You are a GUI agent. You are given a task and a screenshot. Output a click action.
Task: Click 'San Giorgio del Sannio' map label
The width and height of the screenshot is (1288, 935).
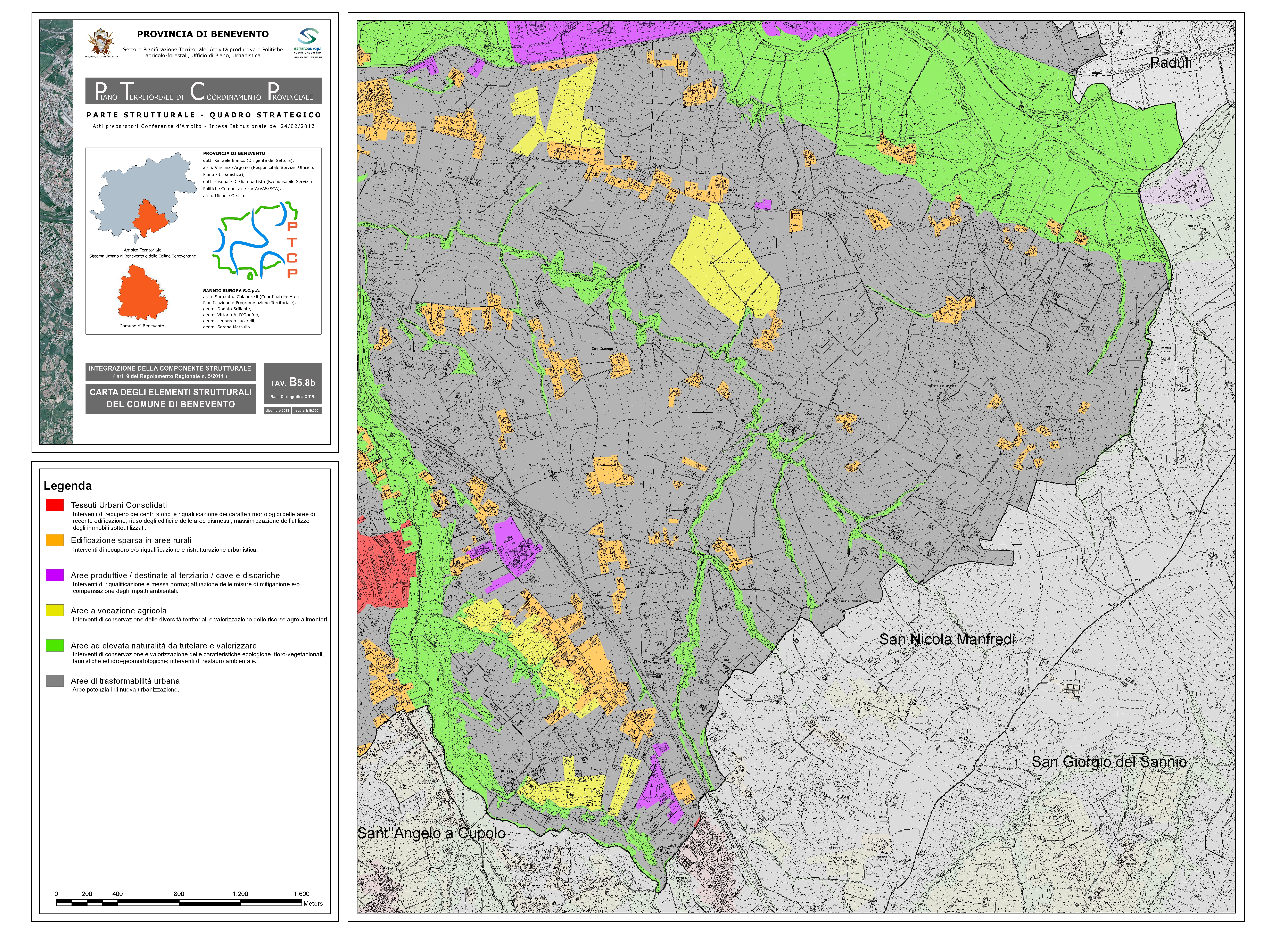pyautogui.click(x=1109, y=762)
